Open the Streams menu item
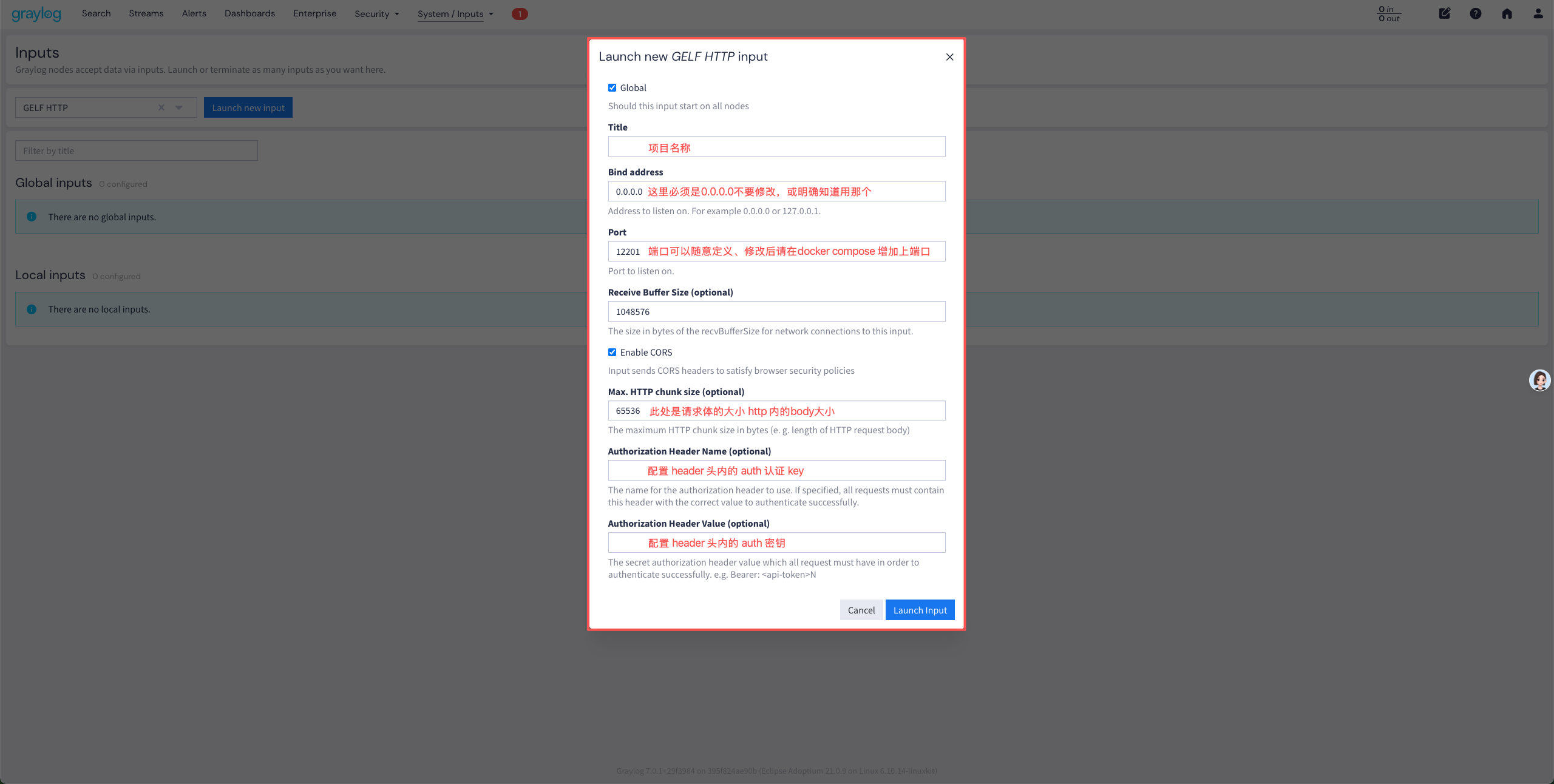This screenshot has height=784, width=1554. 146,13
